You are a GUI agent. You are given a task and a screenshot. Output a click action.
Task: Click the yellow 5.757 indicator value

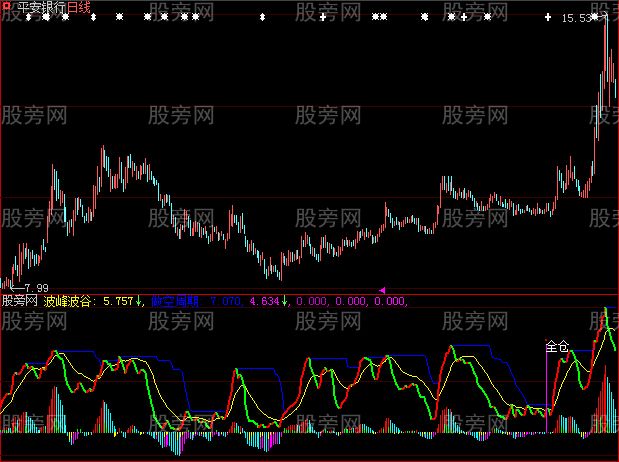click(x=118, y=299)
